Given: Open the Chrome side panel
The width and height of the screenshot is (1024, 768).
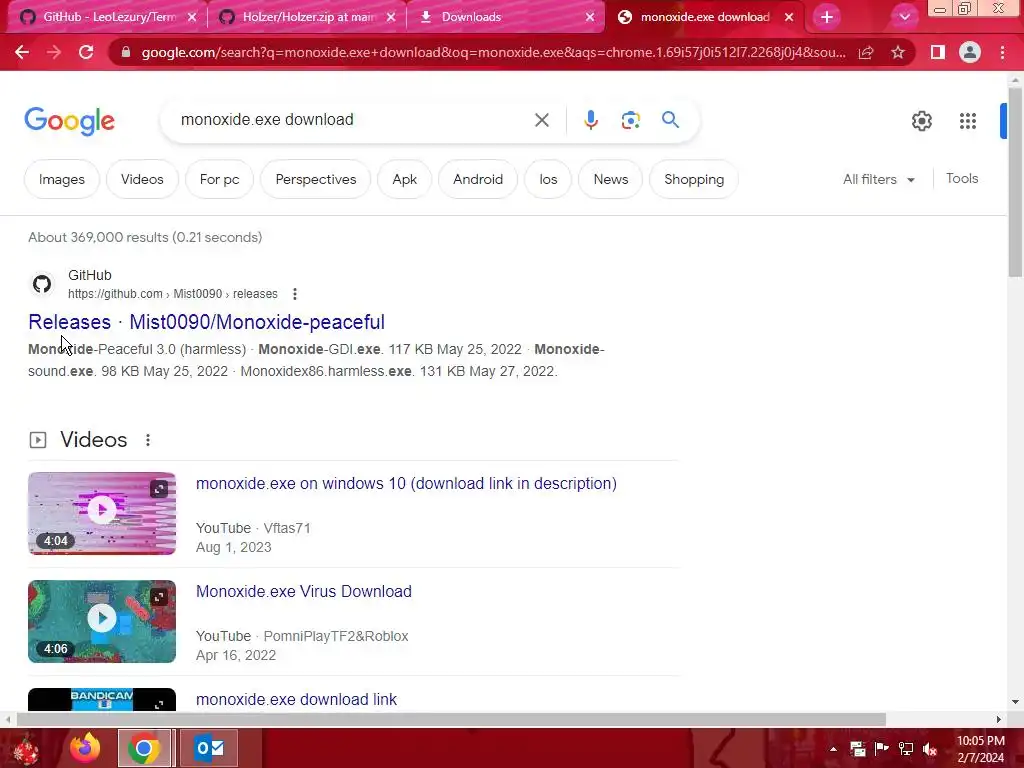Looking at the screenshot, I should click(937, 52).
